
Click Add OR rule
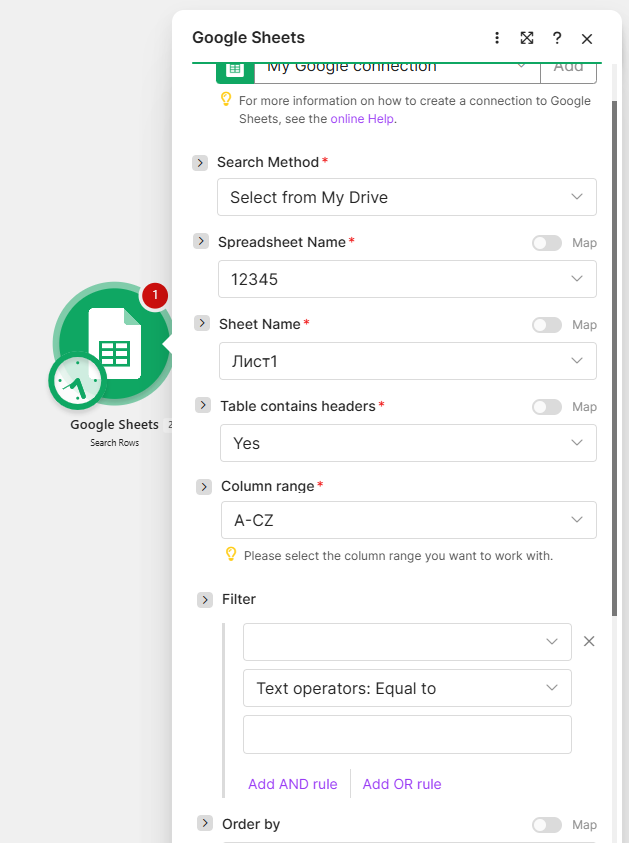pos(402,784)
